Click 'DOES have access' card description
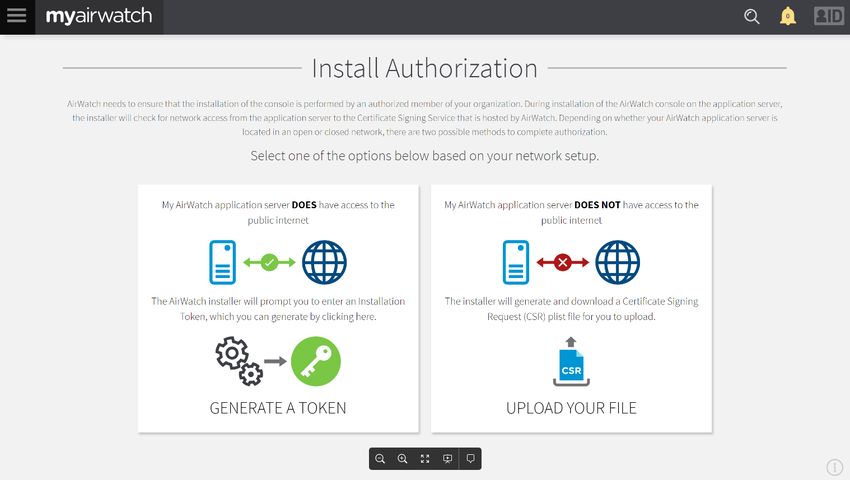This screenshot has height=480, width=850. click(278, 213)
